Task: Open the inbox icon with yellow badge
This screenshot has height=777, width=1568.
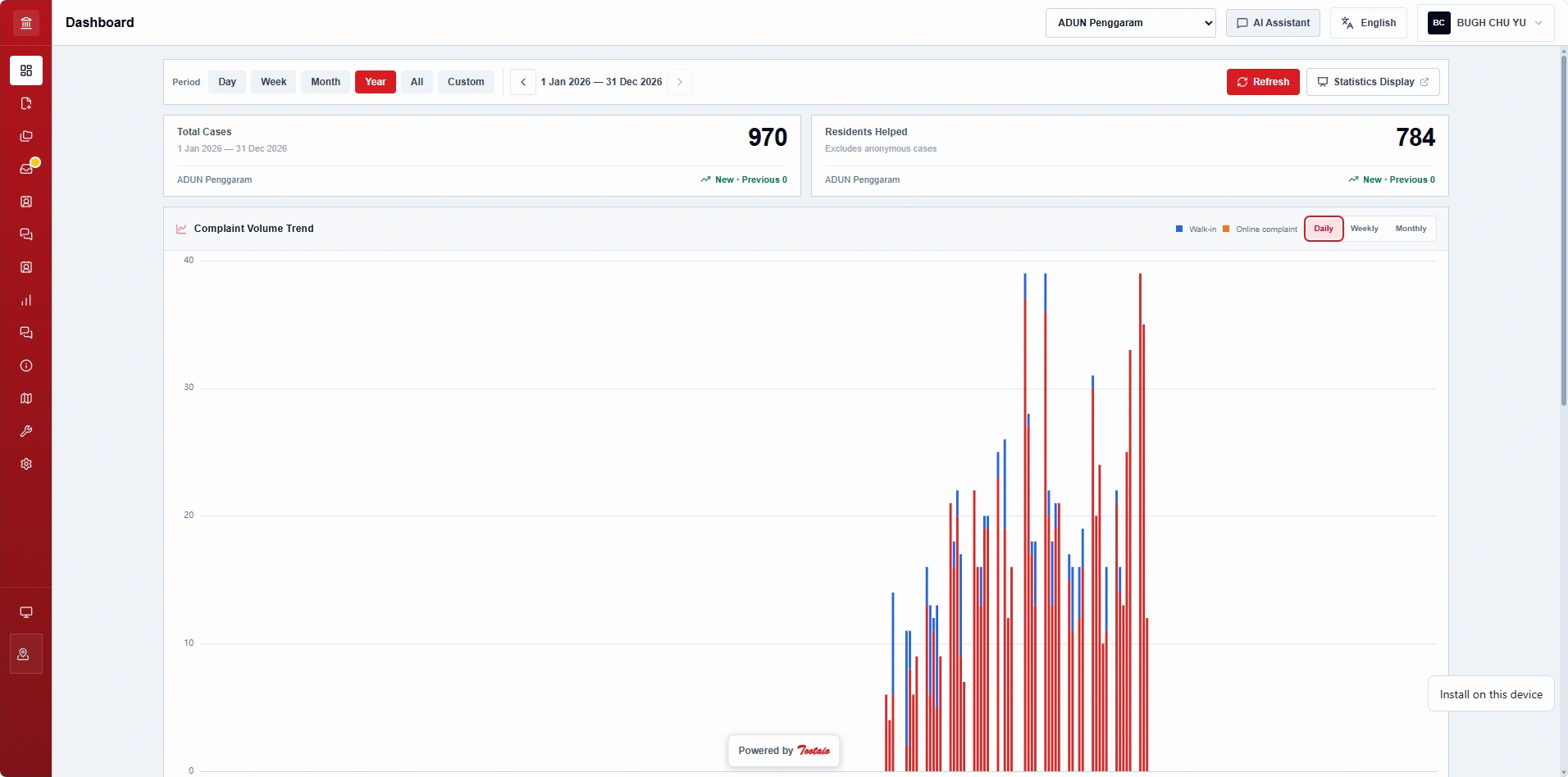Action: click(x=26, y=169)
